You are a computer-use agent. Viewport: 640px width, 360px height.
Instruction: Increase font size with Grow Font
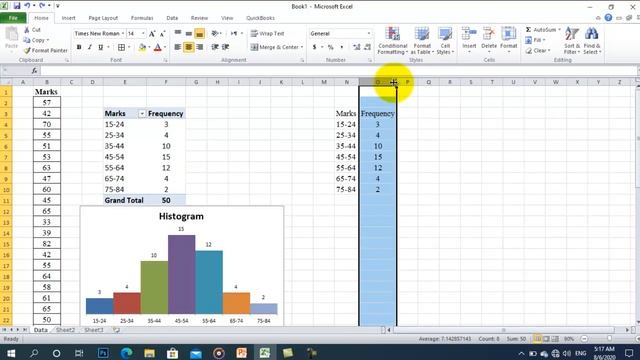click(x=152, y=33)
